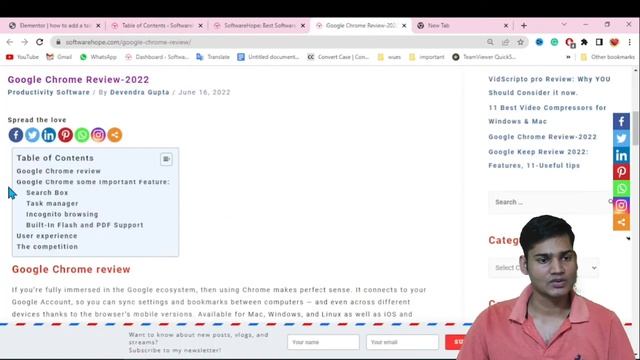Click floating orange share button at right edge
This screenshot has width=640, height=360.
pos(621,222)
